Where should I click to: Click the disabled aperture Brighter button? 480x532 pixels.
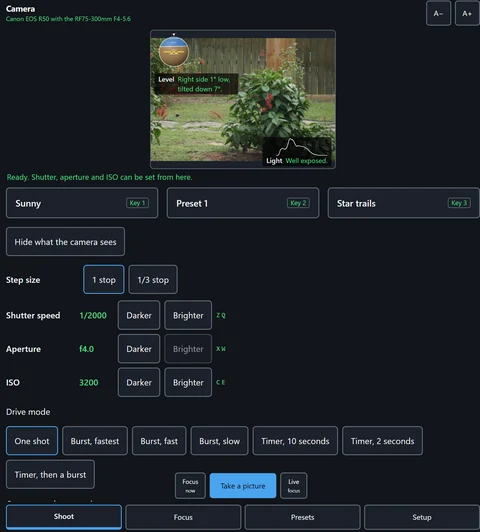[x=188, y=349]
